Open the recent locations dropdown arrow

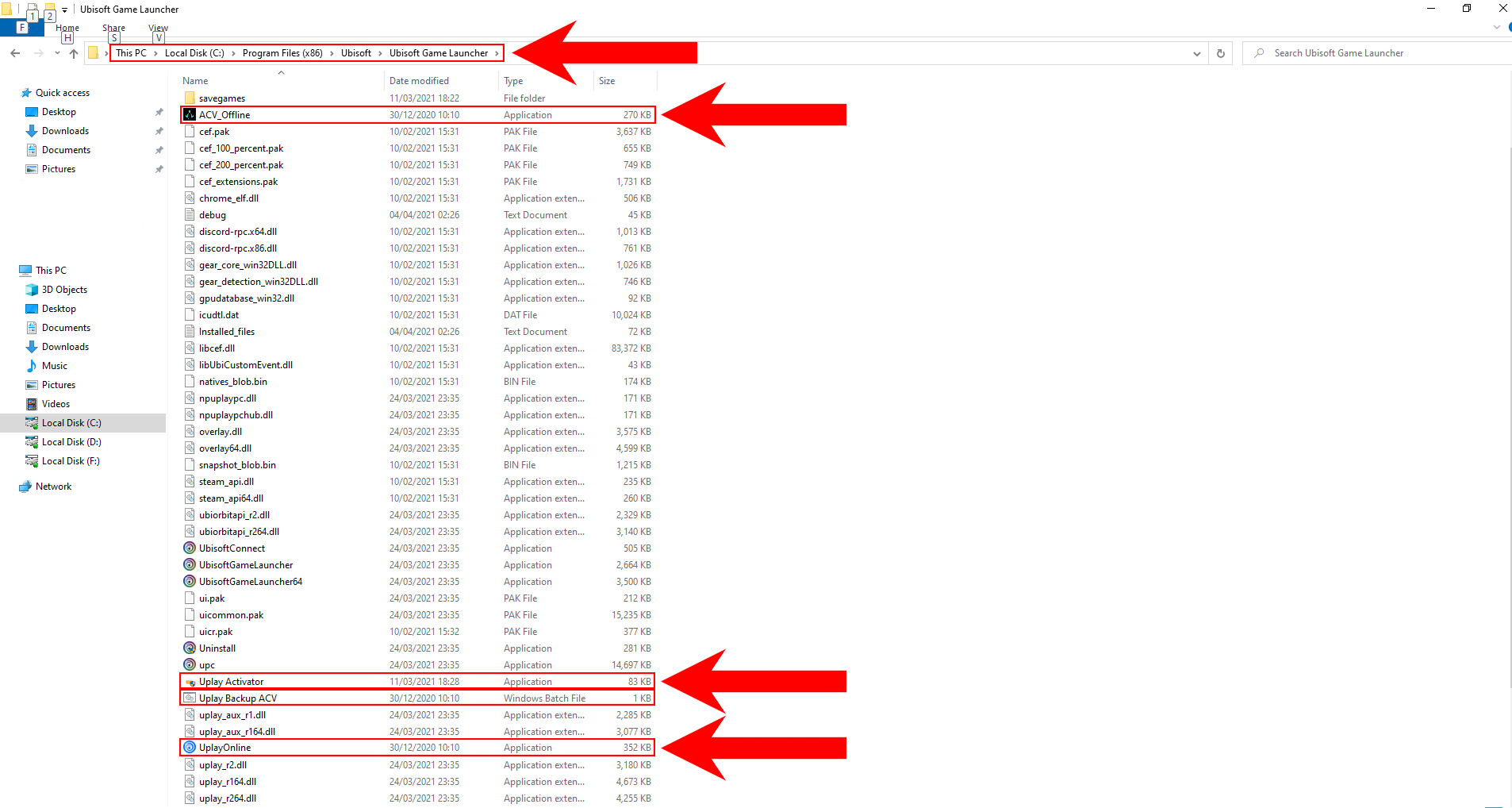(57, 53)
